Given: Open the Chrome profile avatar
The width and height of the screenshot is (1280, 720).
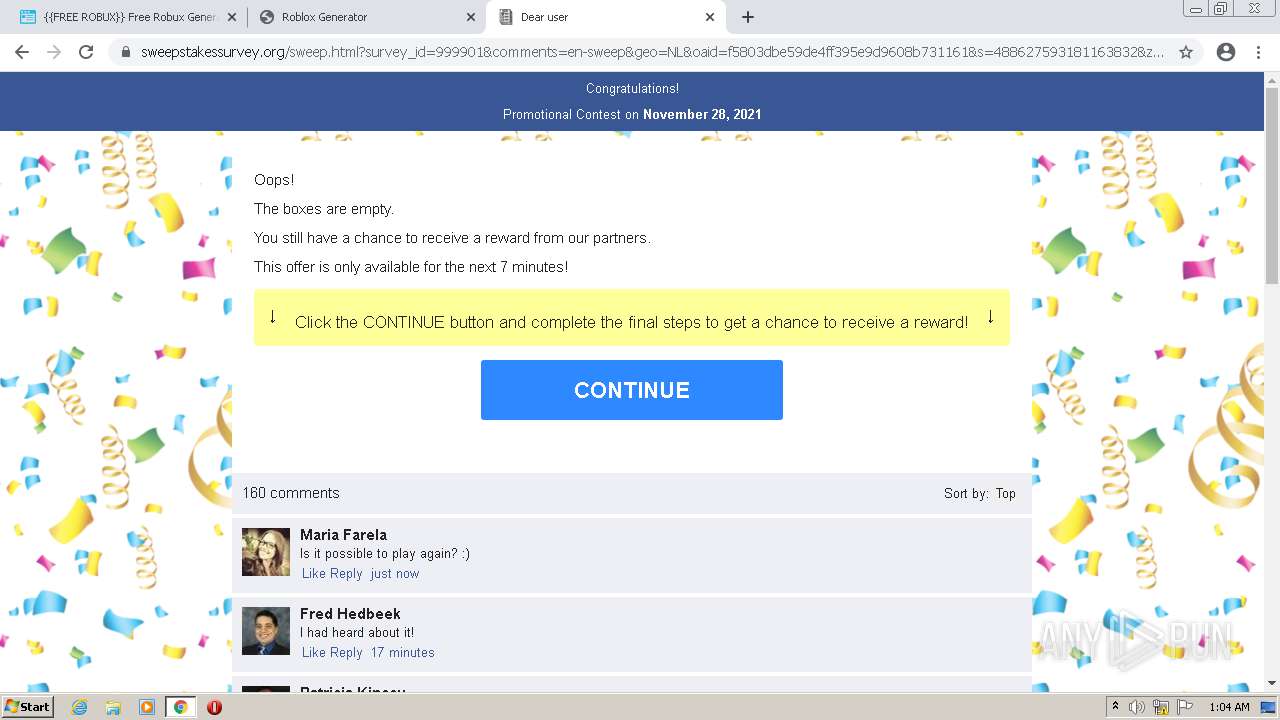Looking at the screenshot, I should pos(1226,52).
